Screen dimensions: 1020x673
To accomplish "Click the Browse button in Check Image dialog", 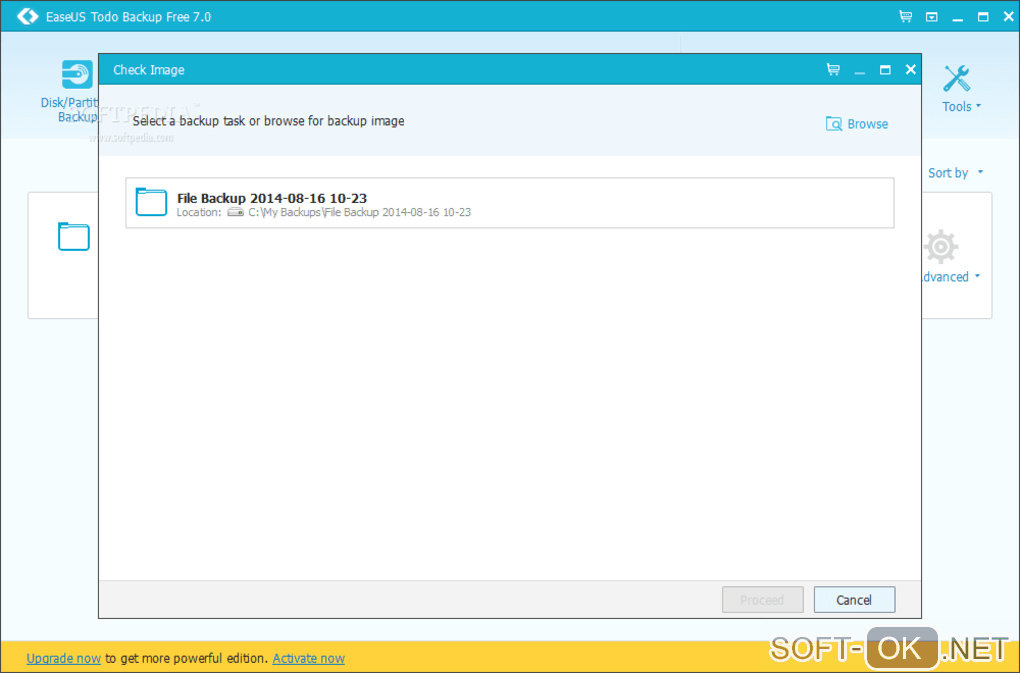I will [x=857, y=124].
